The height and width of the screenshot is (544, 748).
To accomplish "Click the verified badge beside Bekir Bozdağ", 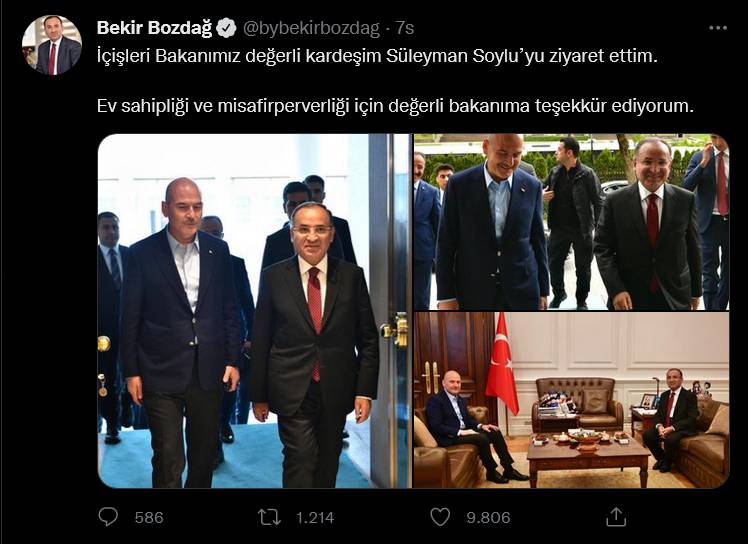I will click(x=226, y=28).
